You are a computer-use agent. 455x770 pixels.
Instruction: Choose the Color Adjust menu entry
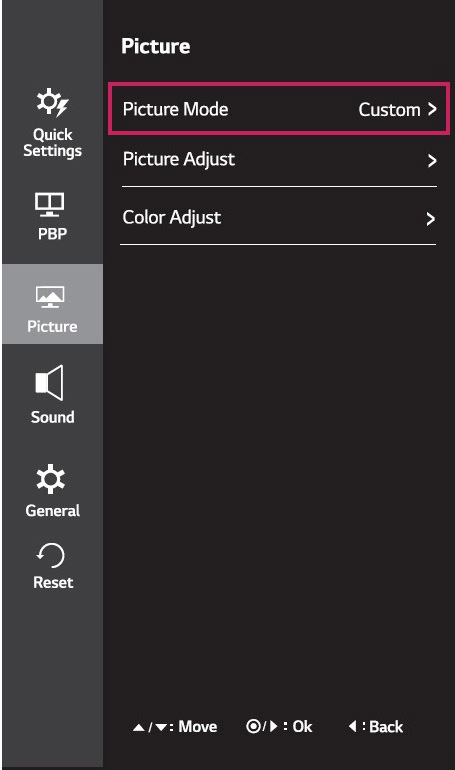[x=278, y=217]
